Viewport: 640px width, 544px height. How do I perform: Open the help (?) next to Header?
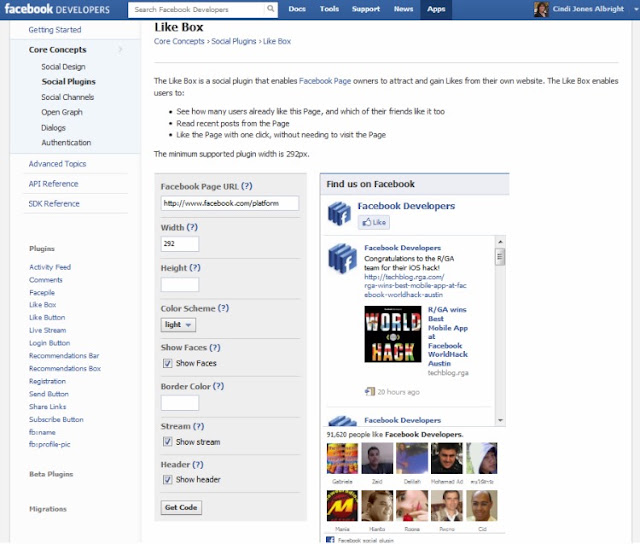pyautogui.click(x=198, y=464)
